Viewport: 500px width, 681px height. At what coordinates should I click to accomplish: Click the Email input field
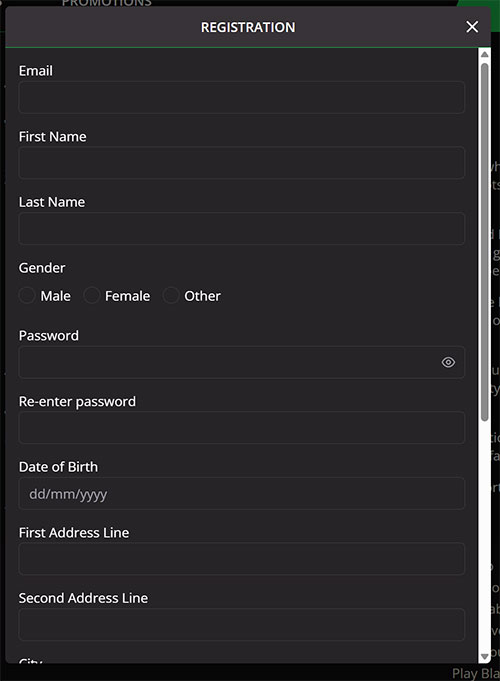pos(242,97)
